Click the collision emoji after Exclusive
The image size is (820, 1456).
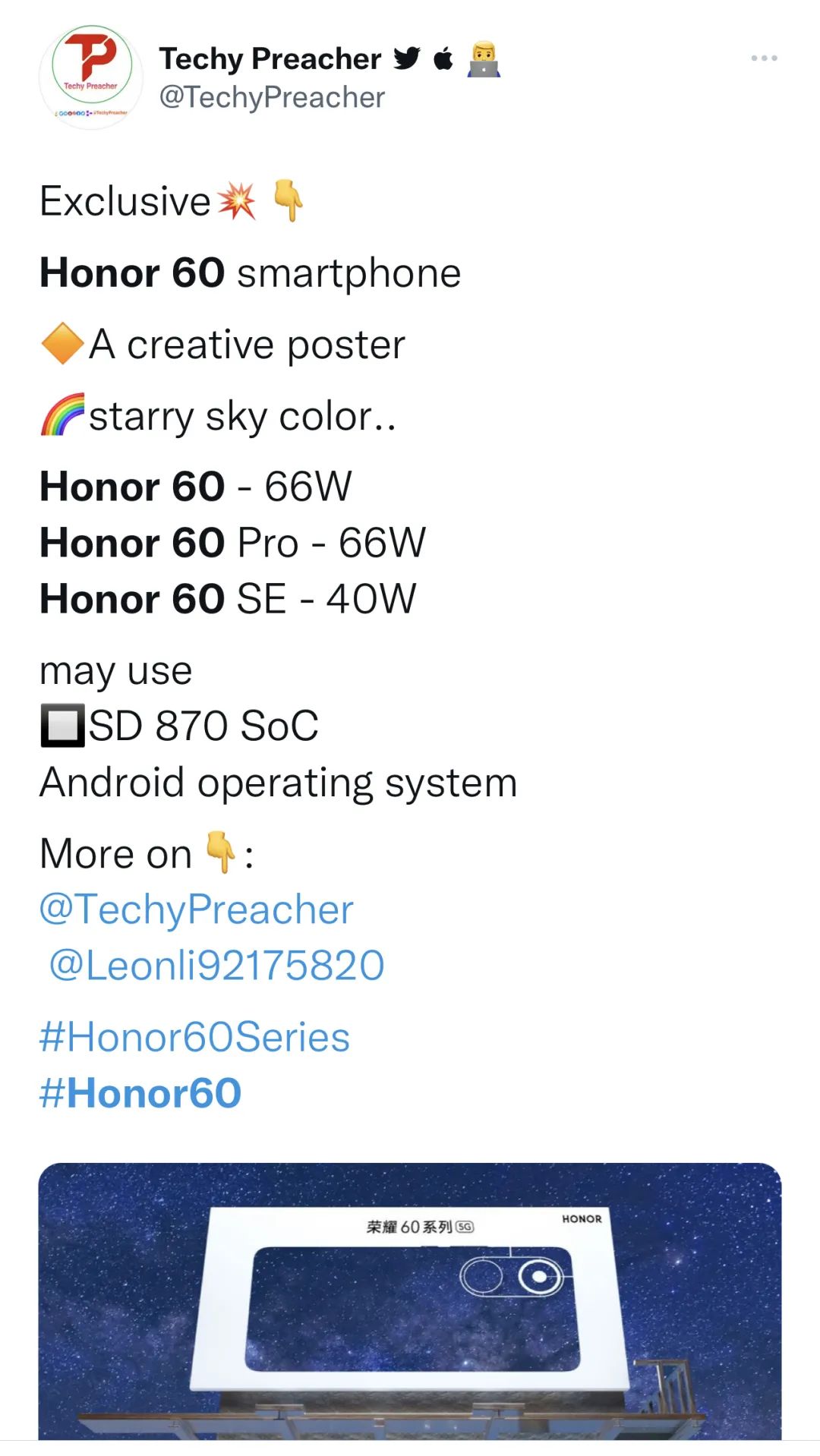(237, 201)
